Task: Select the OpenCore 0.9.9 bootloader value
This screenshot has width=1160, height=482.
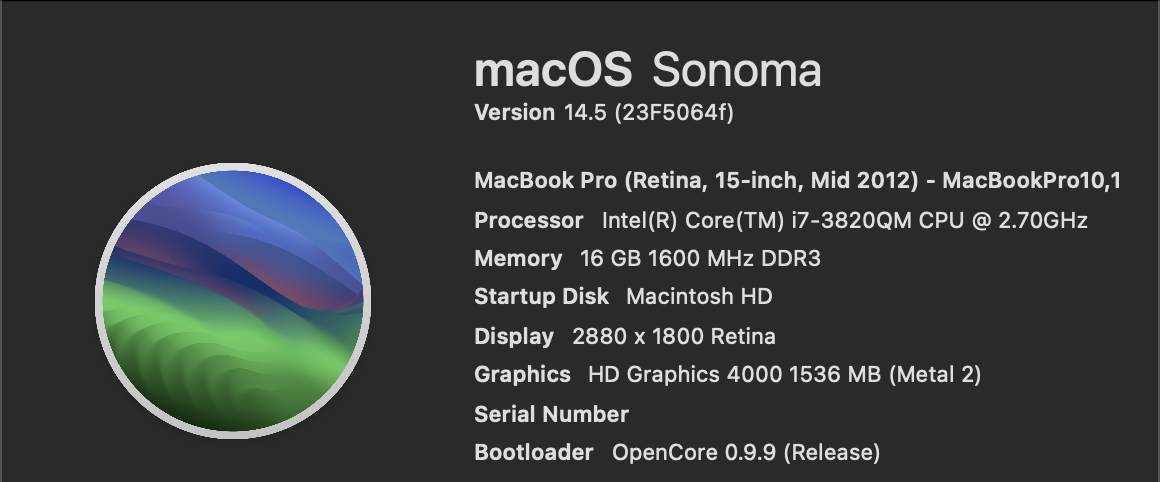Action: tap(746, 452)
